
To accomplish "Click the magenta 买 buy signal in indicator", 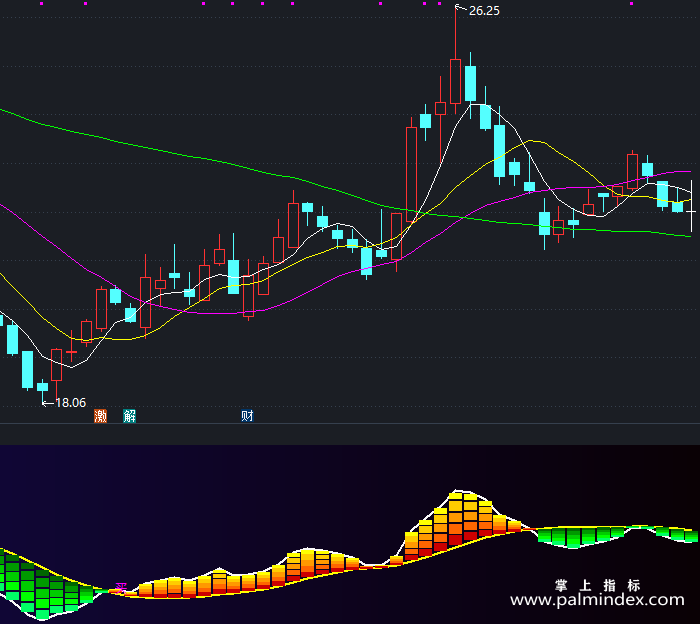I will pos(121,587).
